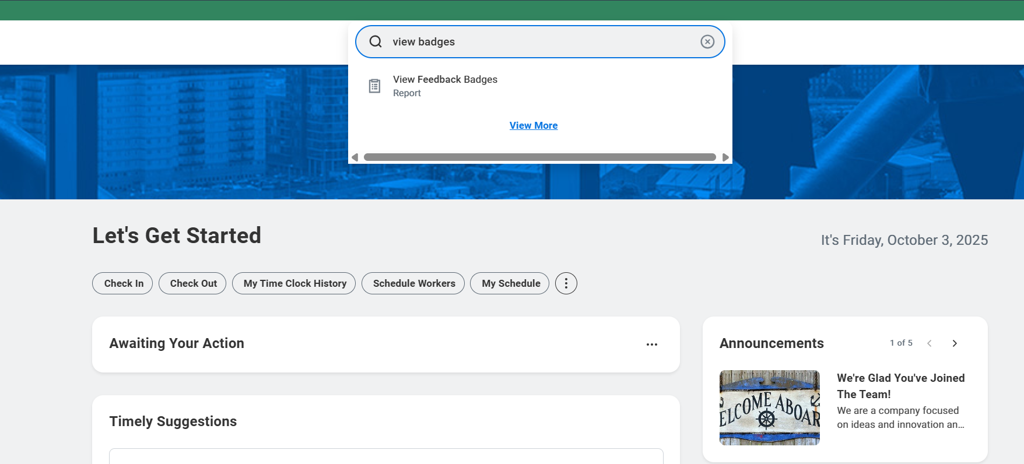Click into the search field containing "view badges"

tap(540, 42)
